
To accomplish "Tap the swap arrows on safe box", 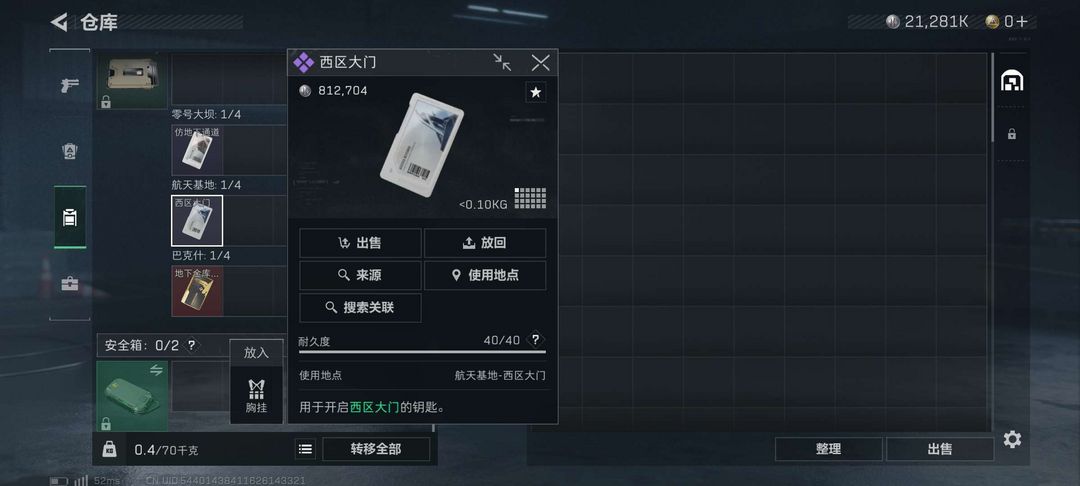I will [x=156, y=370].
